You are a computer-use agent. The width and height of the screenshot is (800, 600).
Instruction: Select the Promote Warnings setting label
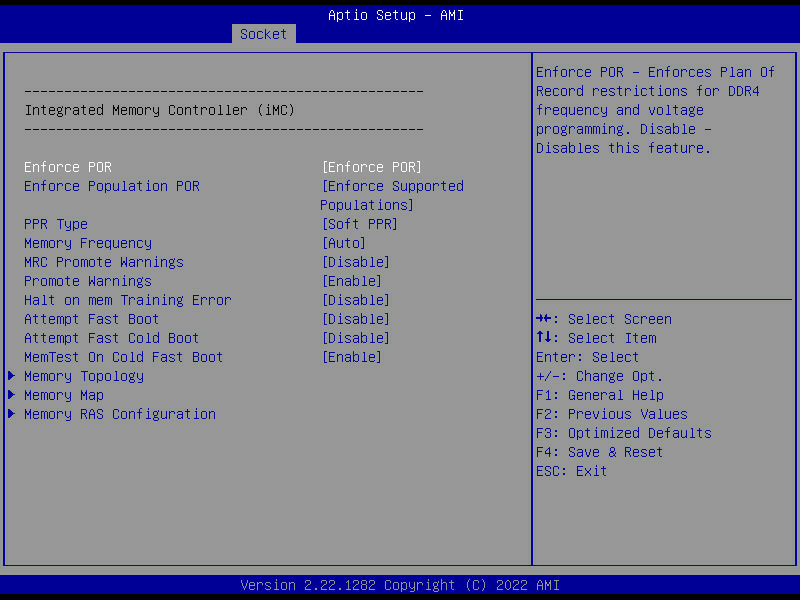click(88, 281)
